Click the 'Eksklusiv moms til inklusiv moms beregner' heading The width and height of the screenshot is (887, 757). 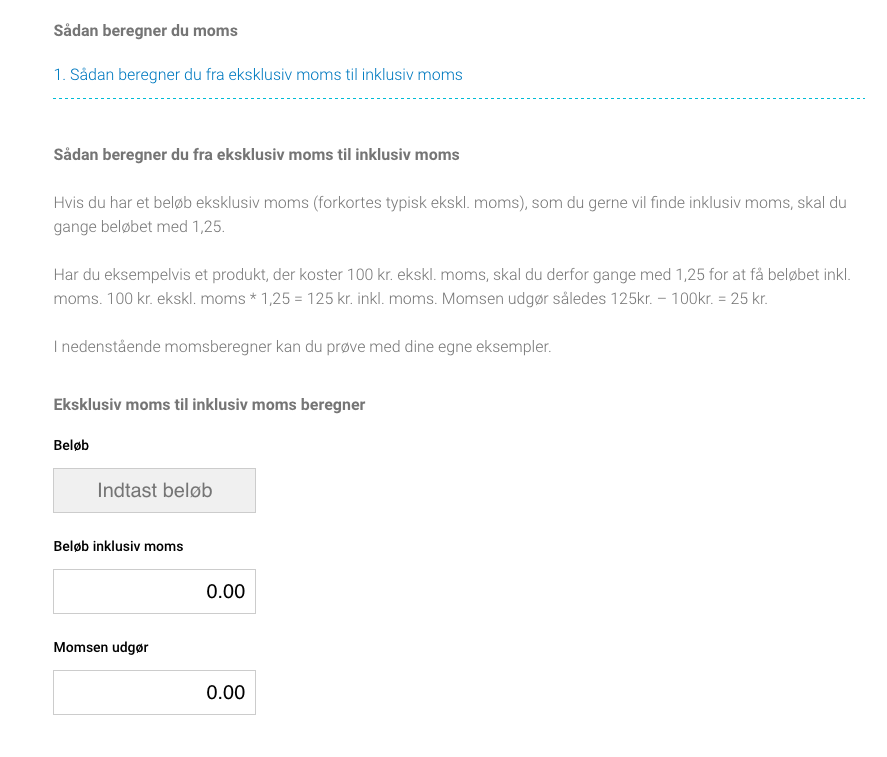209,405
